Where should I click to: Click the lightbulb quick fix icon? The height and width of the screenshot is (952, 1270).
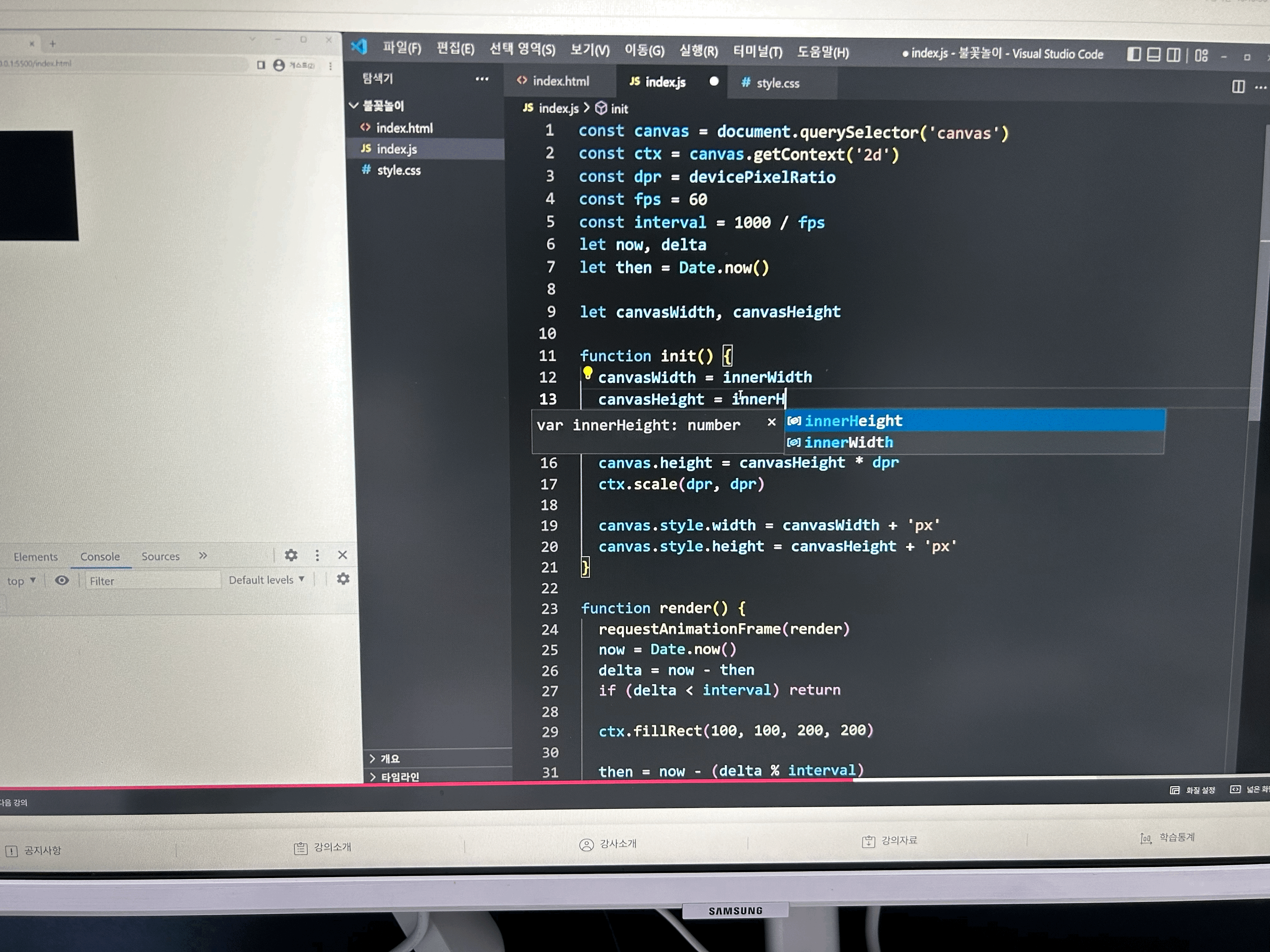click(x=587, y=374)
